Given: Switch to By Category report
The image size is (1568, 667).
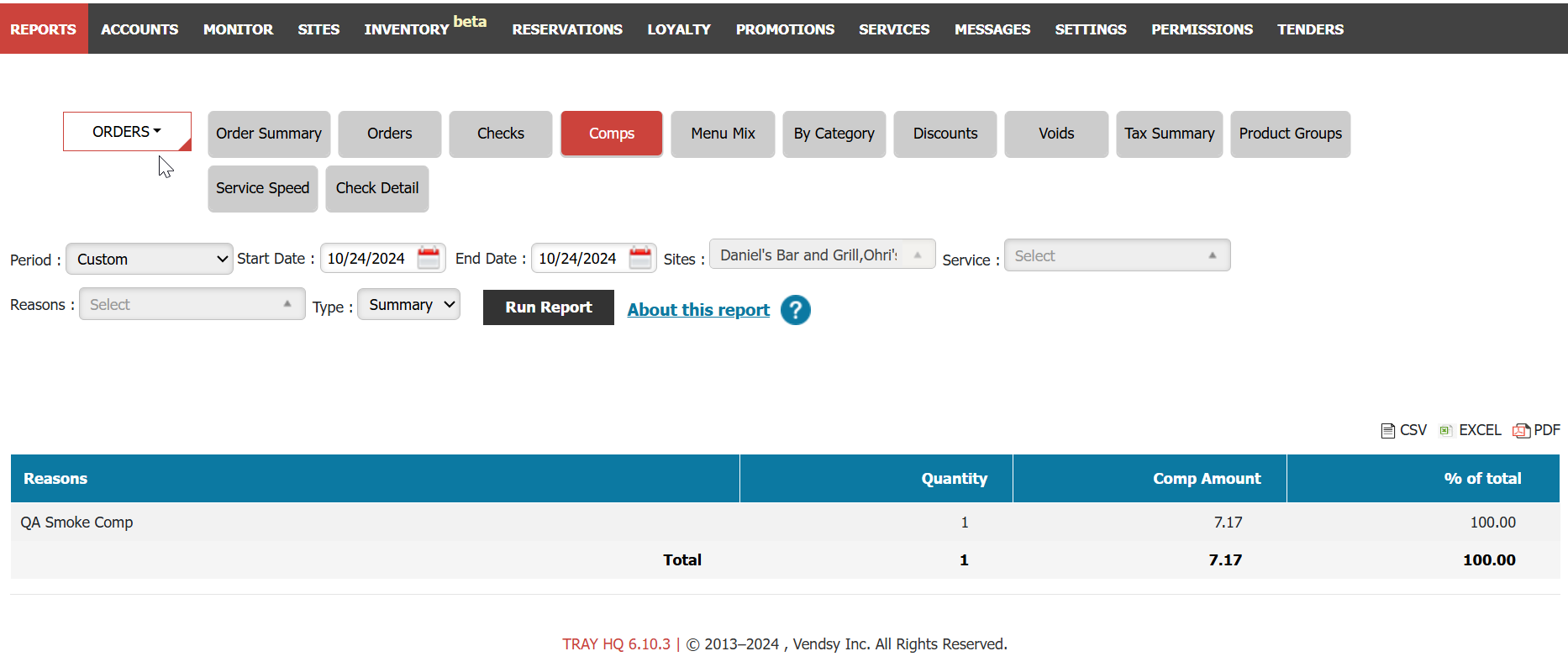Looking at the screenshot, I should click(x=834, y=134).
